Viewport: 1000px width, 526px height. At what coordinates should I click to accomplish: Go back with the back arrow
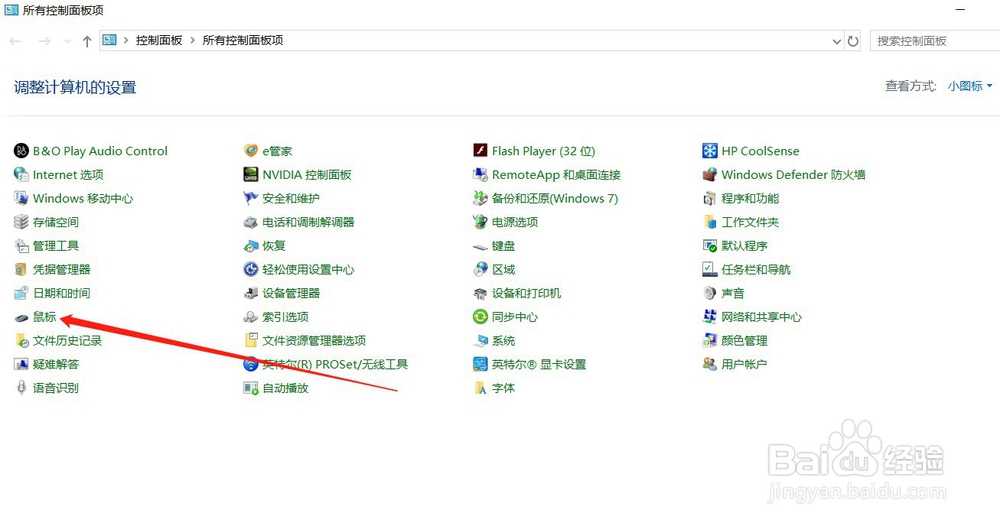pos(15,41)
